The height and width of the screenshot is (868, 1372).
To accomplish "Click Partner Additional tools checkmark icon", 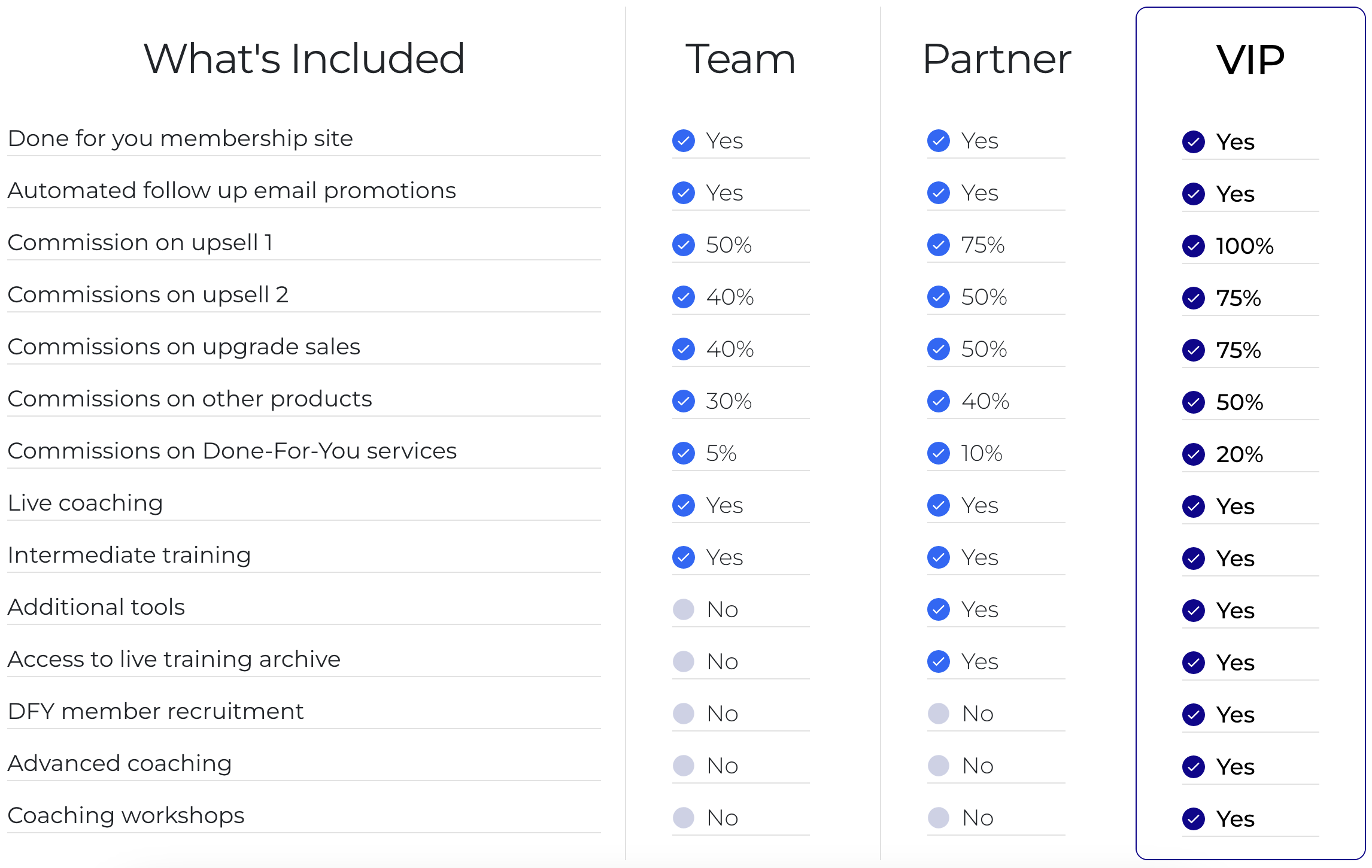I will (938, 609).
